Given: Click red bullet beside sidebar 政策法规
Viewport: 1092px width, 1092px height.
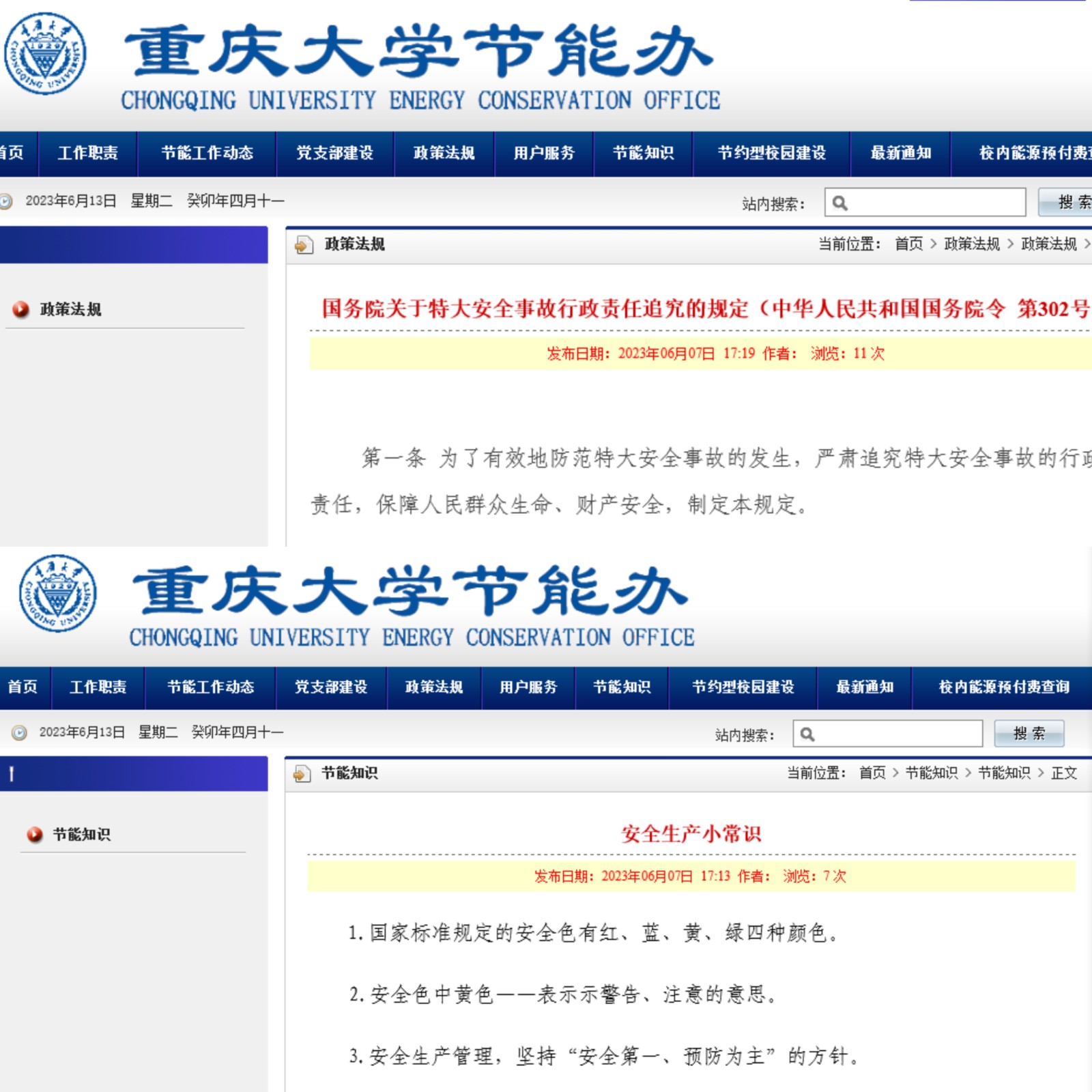Looking at the screenshot, I should [21, 309].
